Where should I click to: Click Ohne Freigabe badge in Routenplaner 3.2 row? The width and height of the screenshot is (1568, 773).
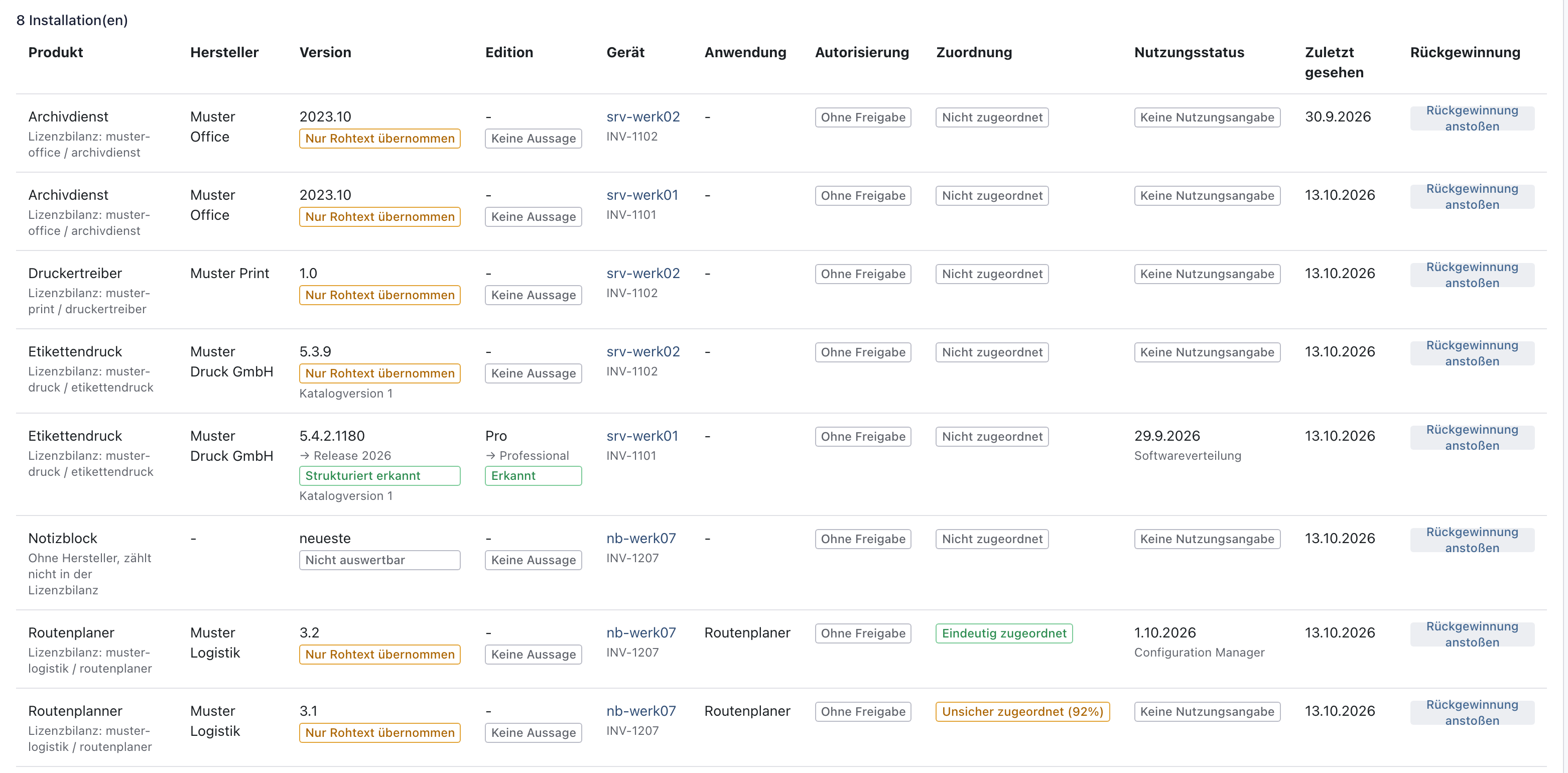[x=862, y=633]
